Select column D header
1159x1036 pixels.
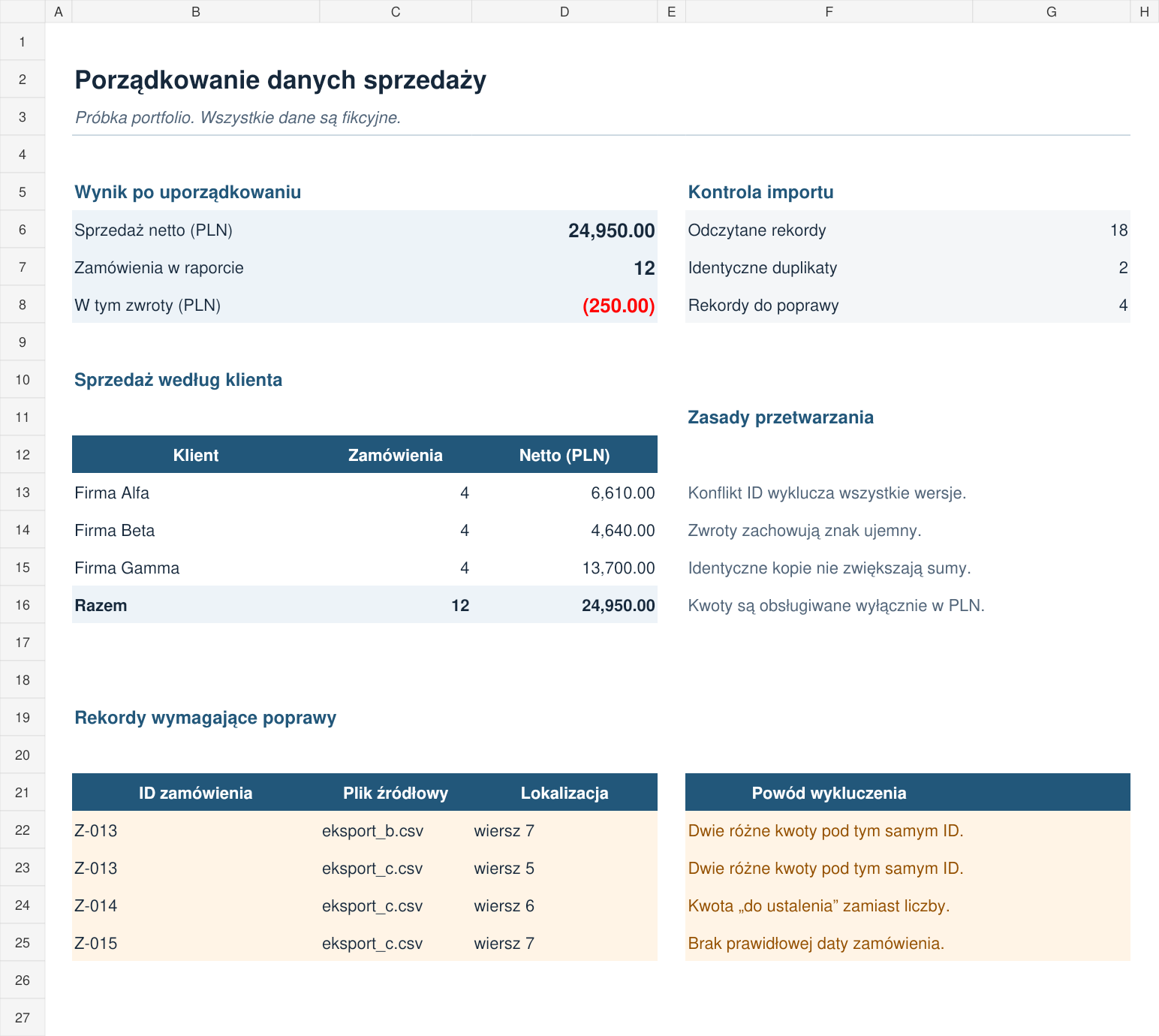[x=564, y=11]
